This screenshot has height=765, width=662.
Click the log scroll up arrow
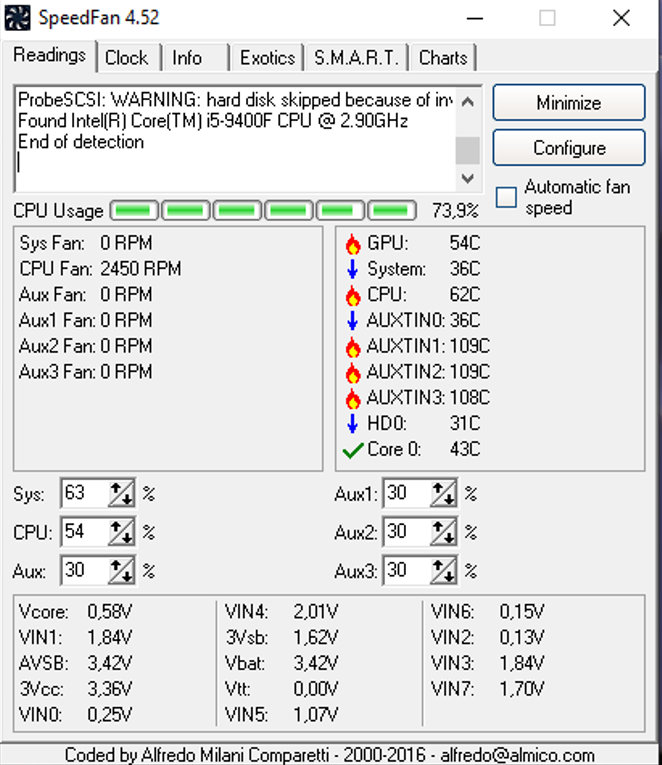click(468, 102)
